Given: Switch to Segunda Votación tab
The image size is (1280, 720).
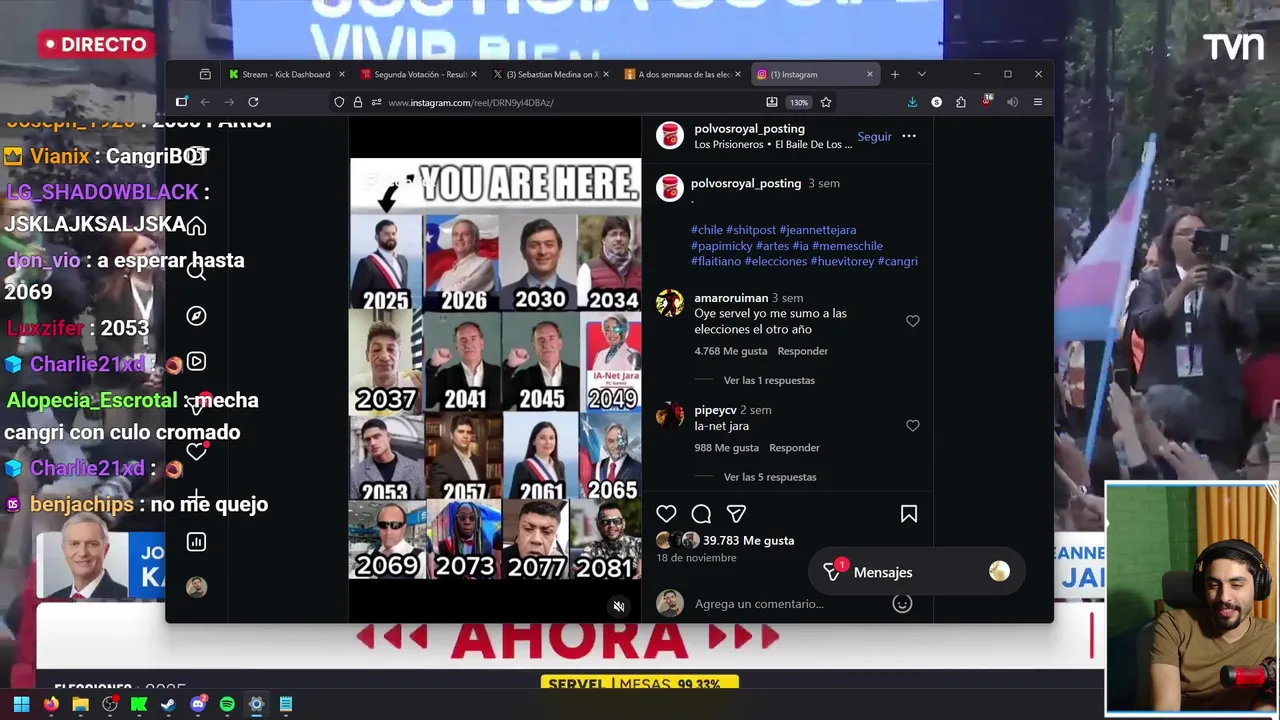Looking at the screenshot, I should click(x=419, y=74).
